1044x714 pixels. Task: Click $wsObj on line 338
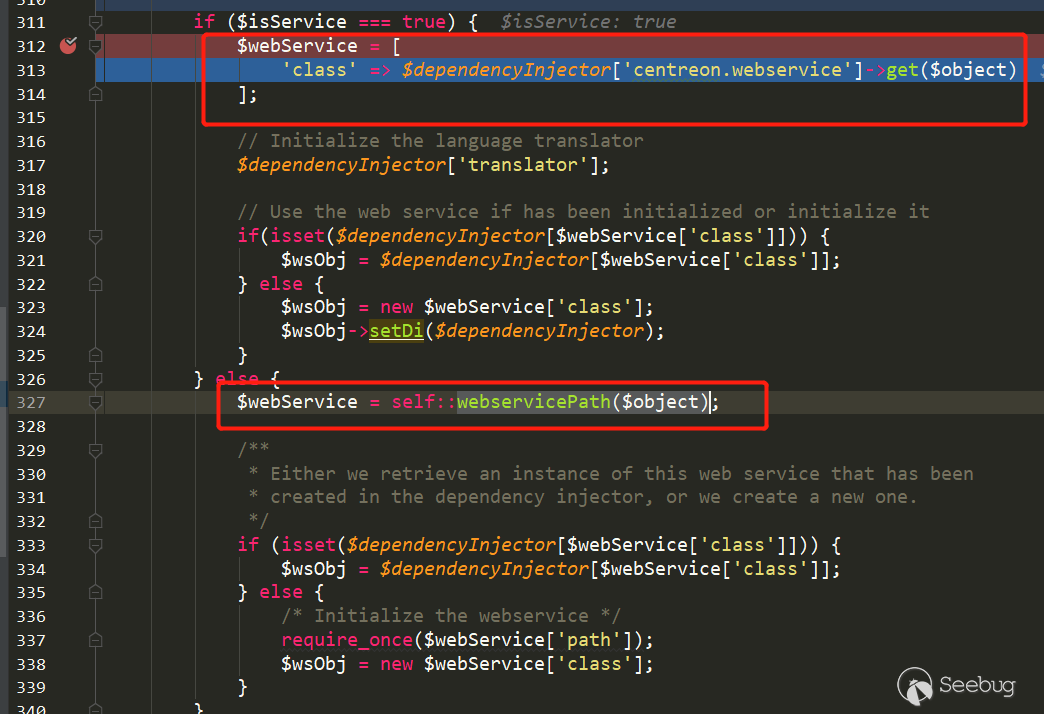(314, 664)
